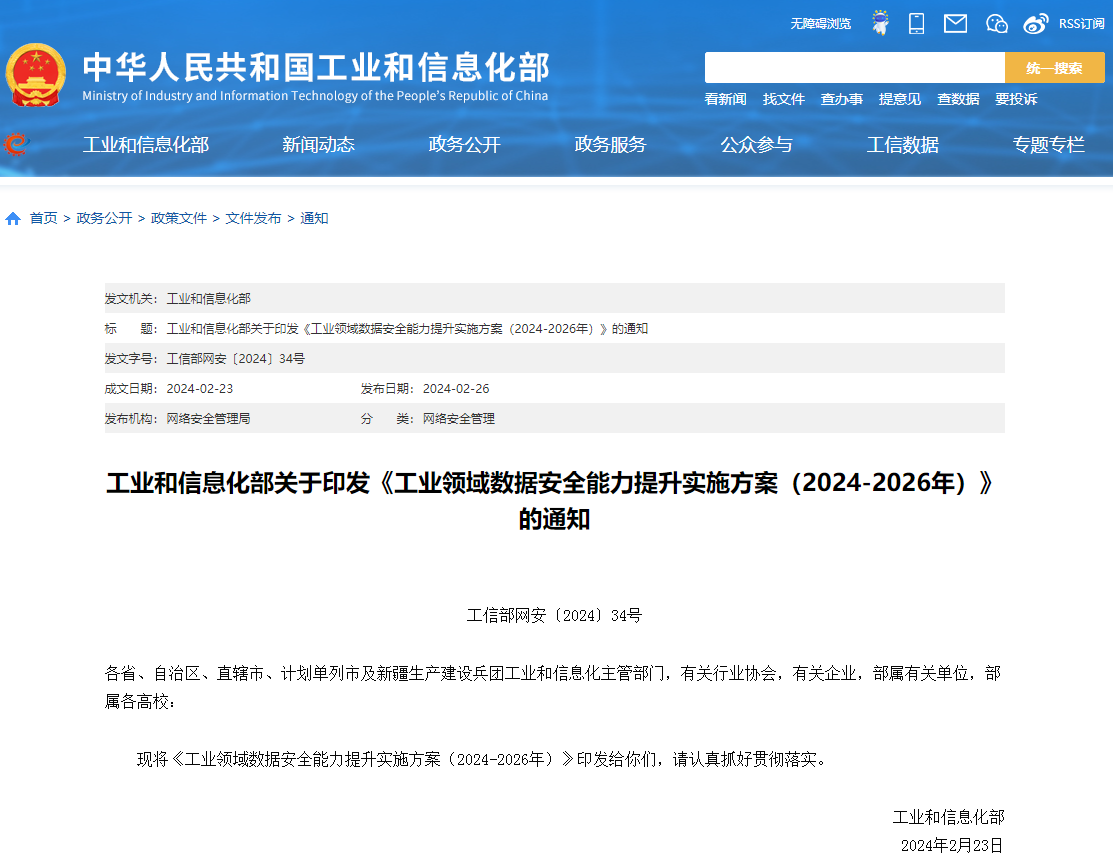1113x857 pixels.
Task: Open the WeChat icon
Action: click(x=997, y=24)
